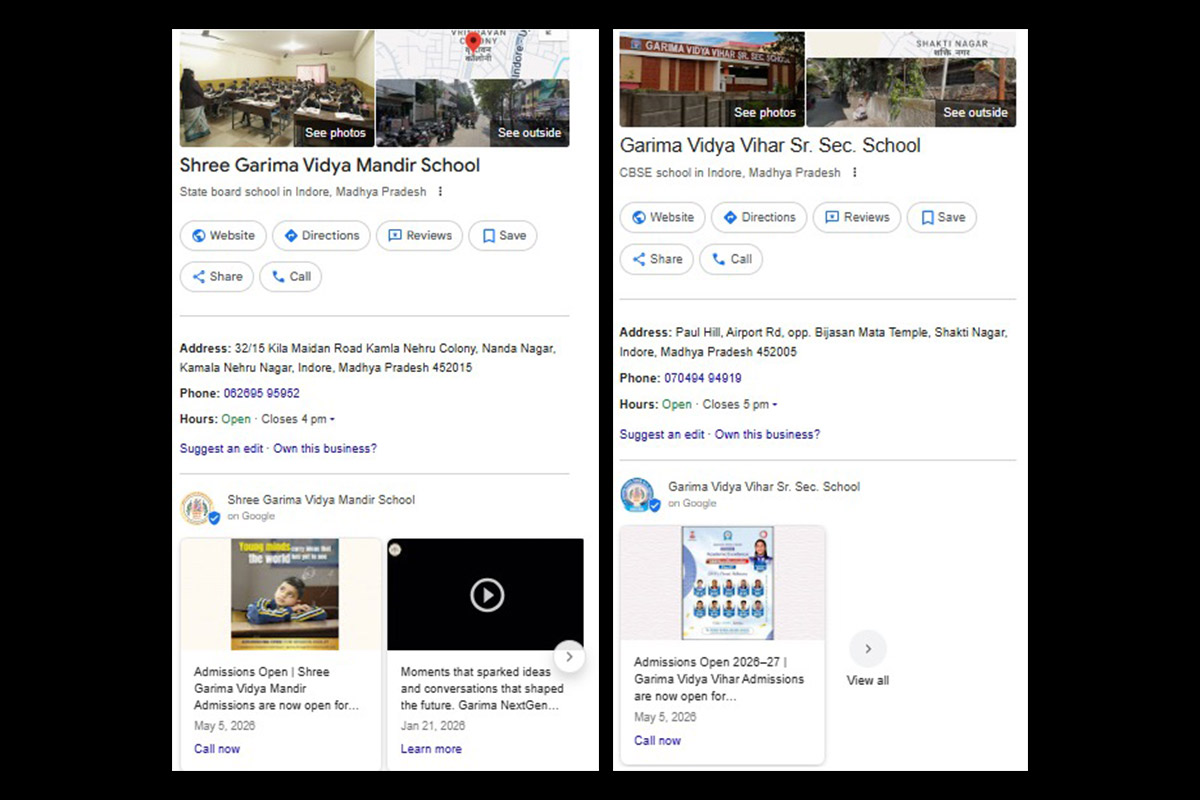The image size is (1200, 800).
Task: Share Shree Garima Vidya Mandir School listing
Action: point(216,277)
